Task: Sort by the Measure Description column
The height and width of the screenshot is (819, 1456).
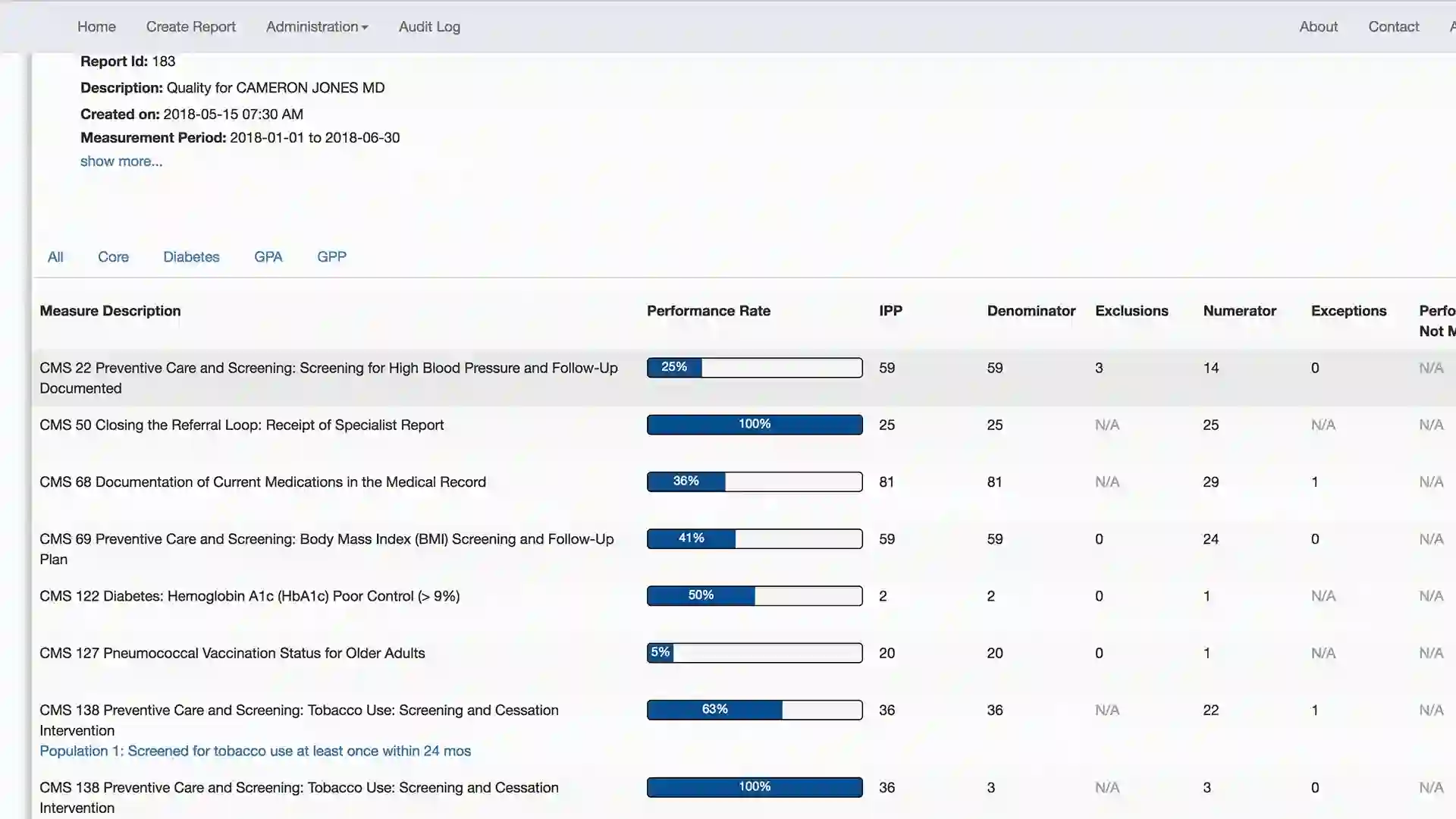Action: [109, 311]
